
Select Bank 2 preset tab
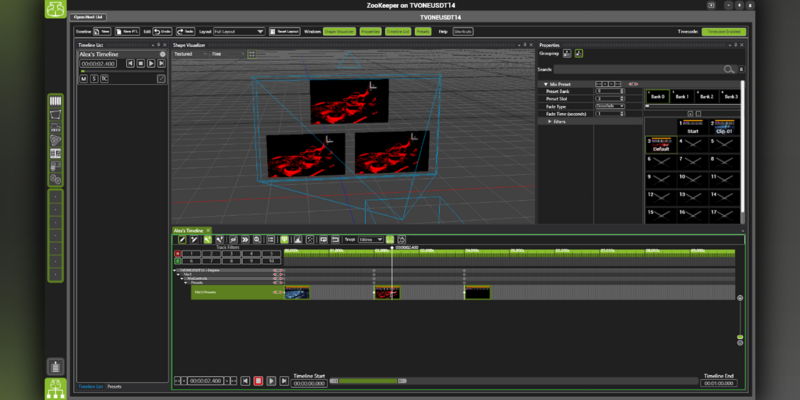tap(706, 96)
